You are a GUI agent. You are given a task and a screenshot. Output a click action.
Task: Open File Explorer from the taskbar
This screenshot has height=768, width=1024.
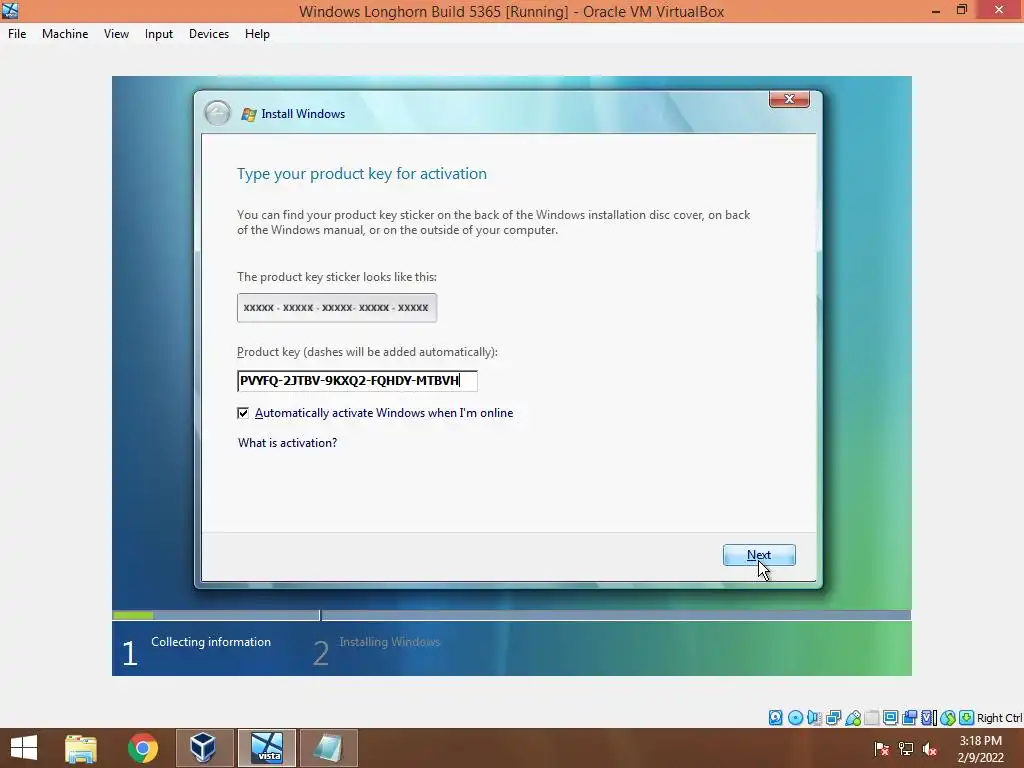click(81, 748)
